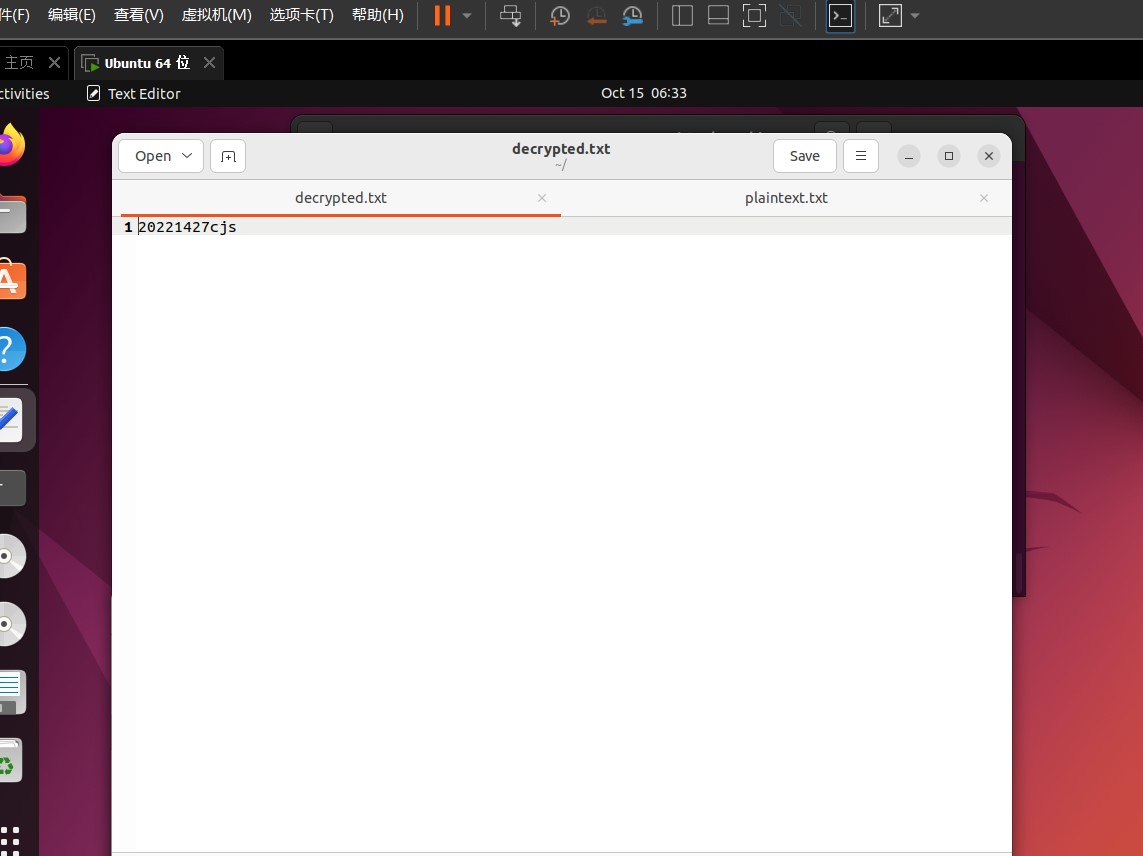1143x856 pixels.
Task: Click Text Editor dock icon
Action: (x=12, y=419)
